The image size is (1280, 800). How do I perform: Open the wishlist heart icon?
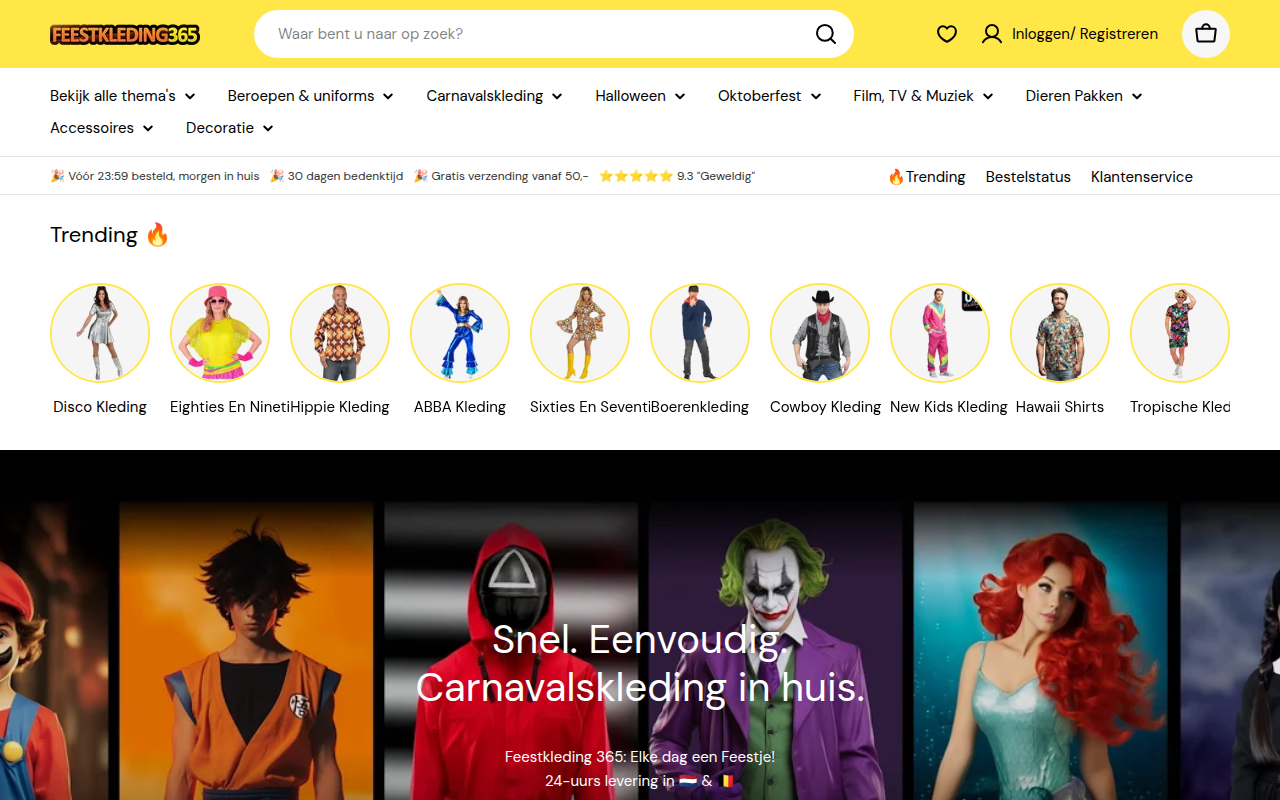click(947, 34)
